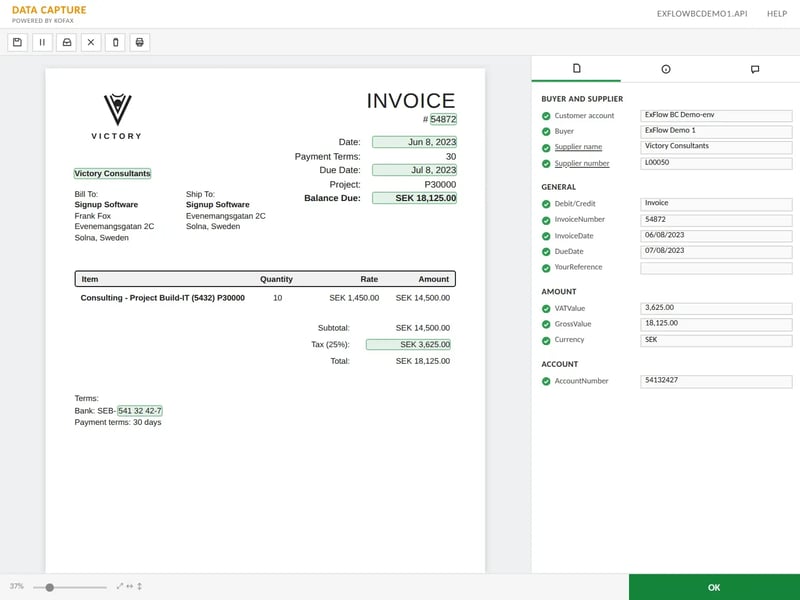Click the Supplier number field L00050

(716, 163)
